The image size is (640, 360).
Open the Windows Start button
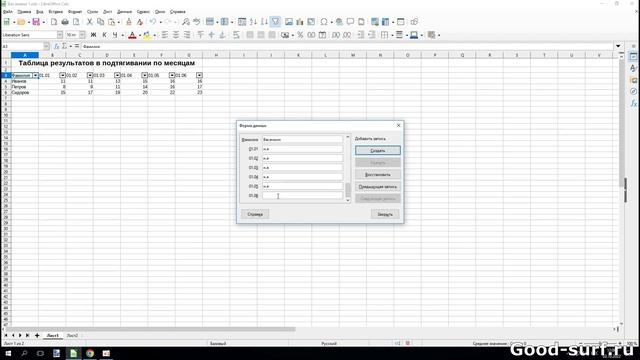tap(8, 353)
